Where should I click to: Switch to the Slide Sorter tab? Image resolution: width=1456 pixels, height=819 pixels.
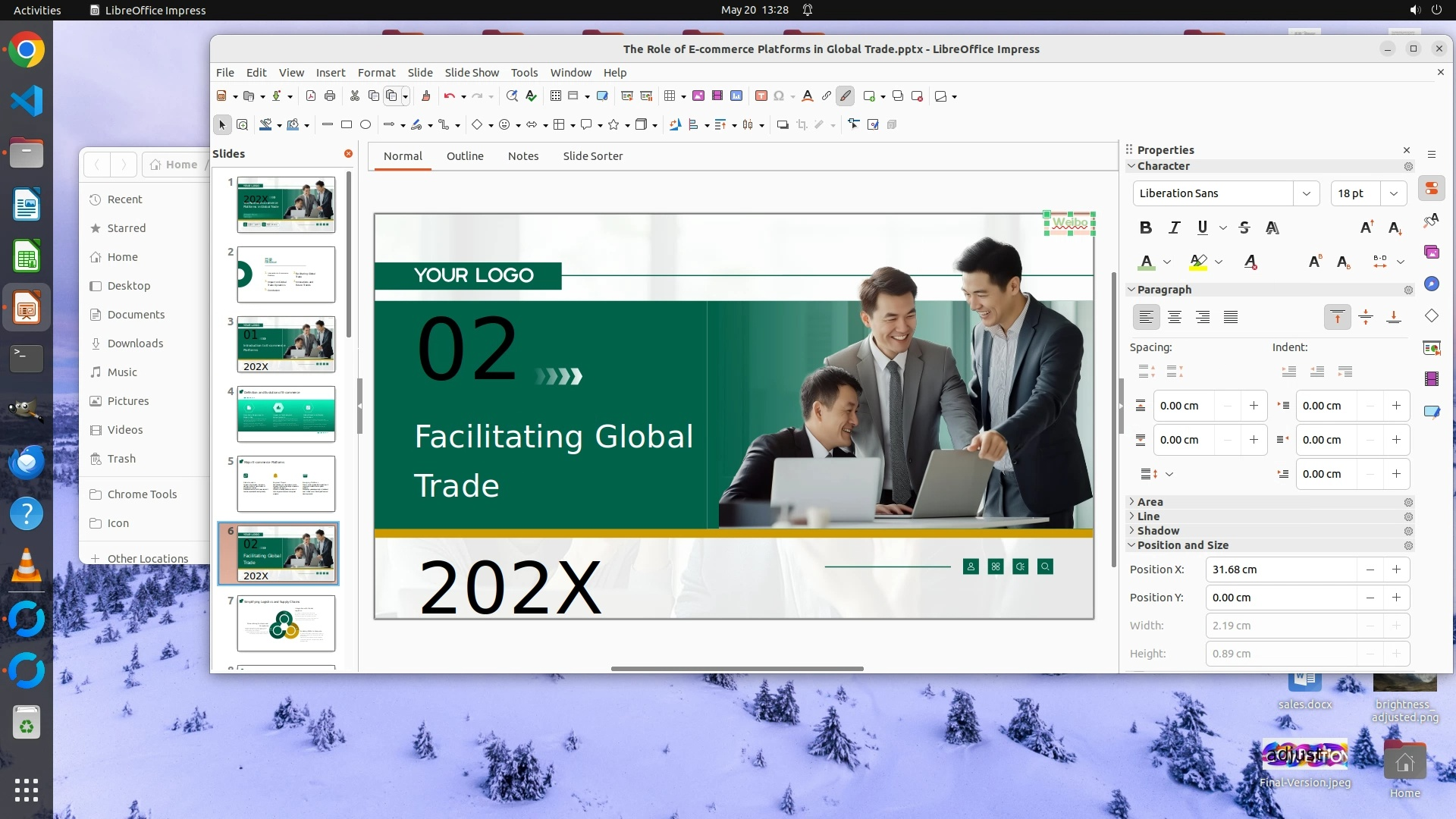(592, 155)
